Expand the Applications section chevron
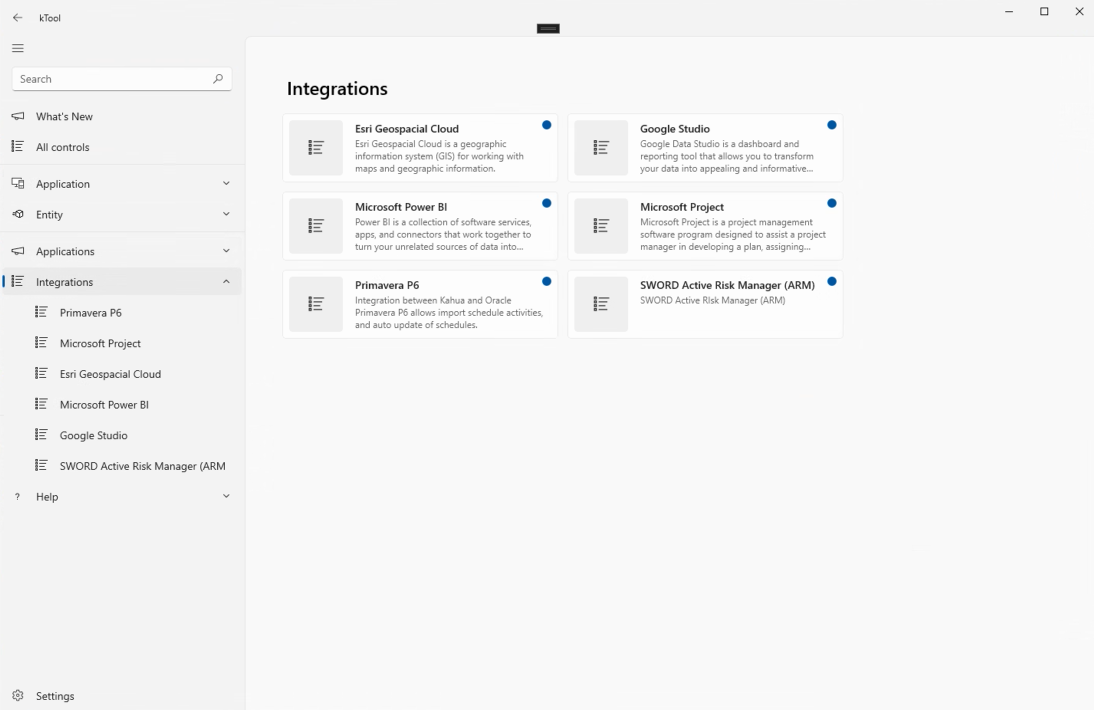The width and height of the screenshot is (1094, 710). point(226,251)
